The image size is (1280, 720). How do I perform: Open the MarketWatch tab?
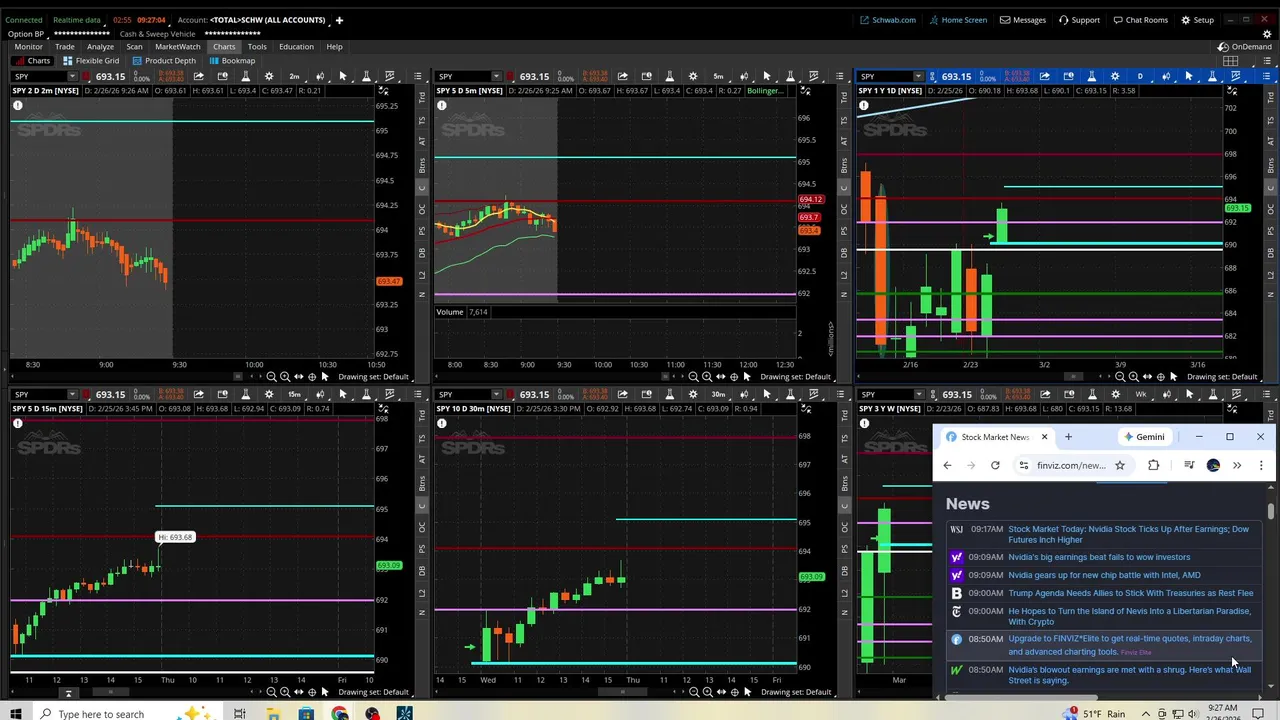point(177,47)
